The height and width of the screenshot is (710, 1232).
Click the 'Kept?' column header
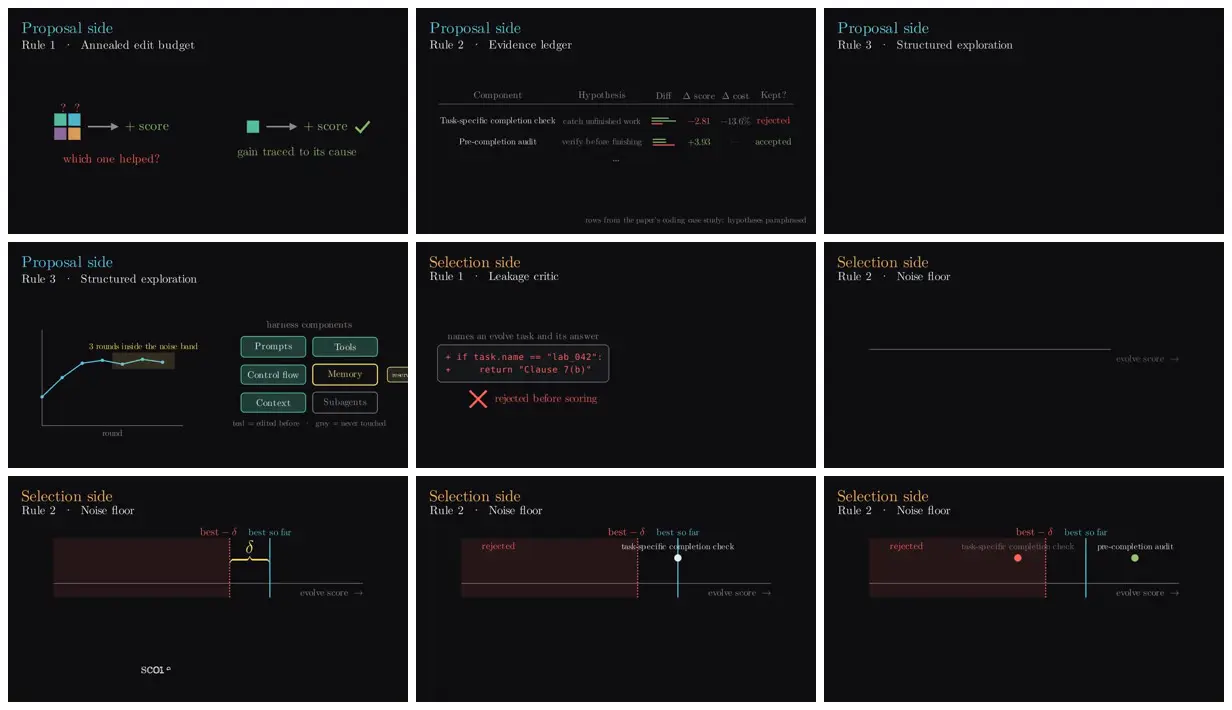[773, 96]
